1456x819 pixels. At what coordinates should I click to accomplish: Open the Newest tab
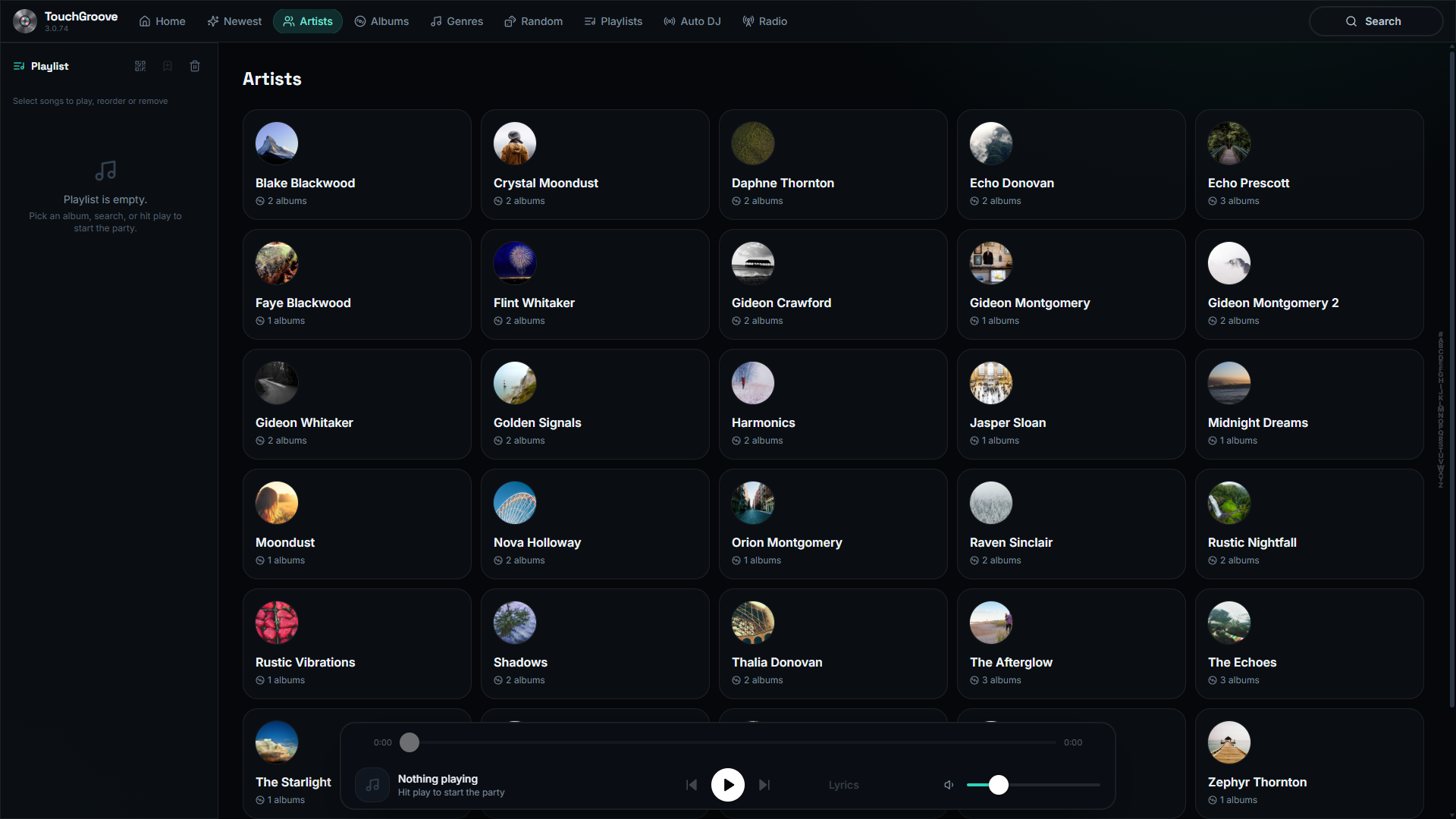[234, 21]
